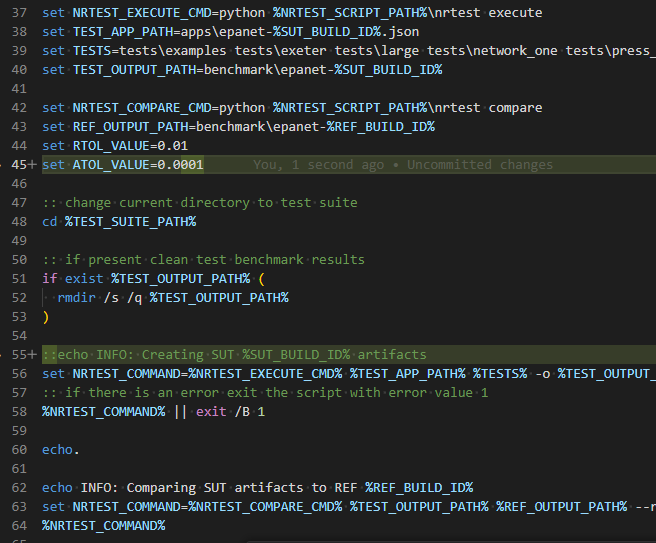This screenshot has height=543, width=656.
Task: Select line number 58 in the gutter
Action: [x=19, y=412]
